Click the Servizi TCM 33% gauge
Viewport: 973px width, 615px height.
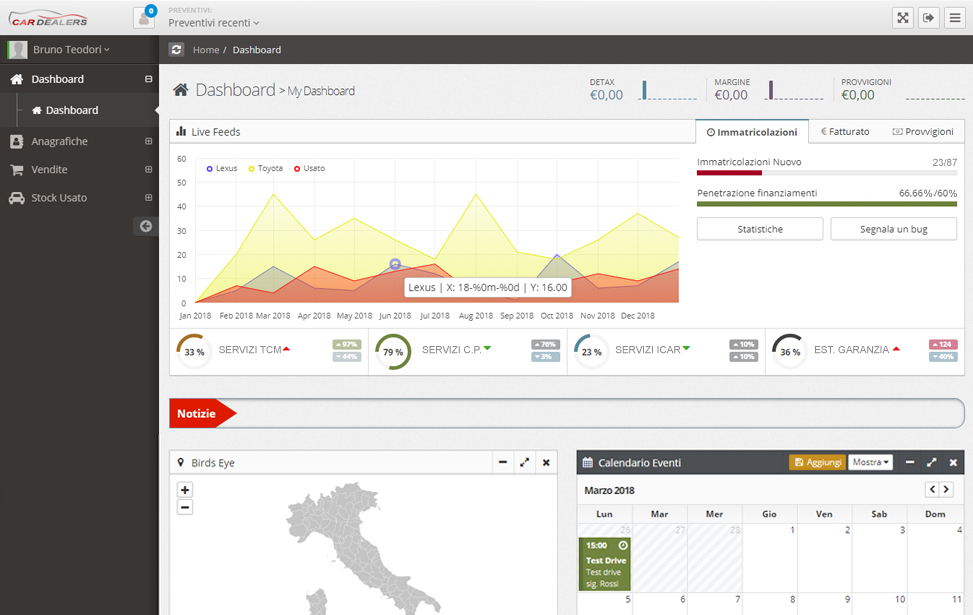click(x=194, y=352)
